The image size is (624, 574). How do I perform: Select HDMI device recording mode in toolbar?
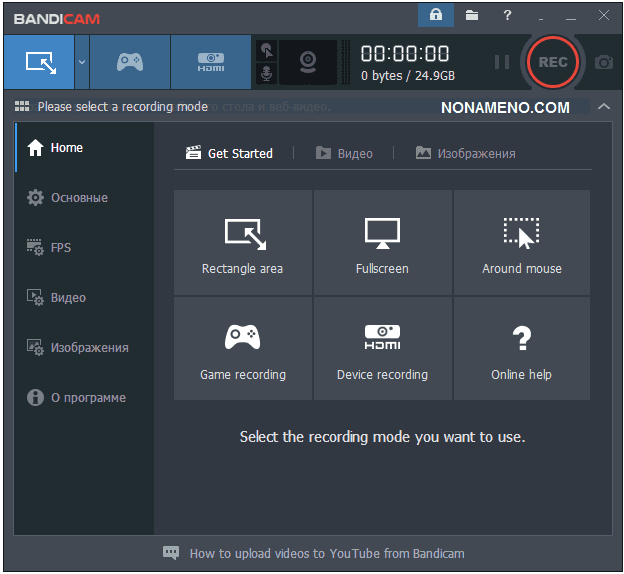click(x=210, y=62)
